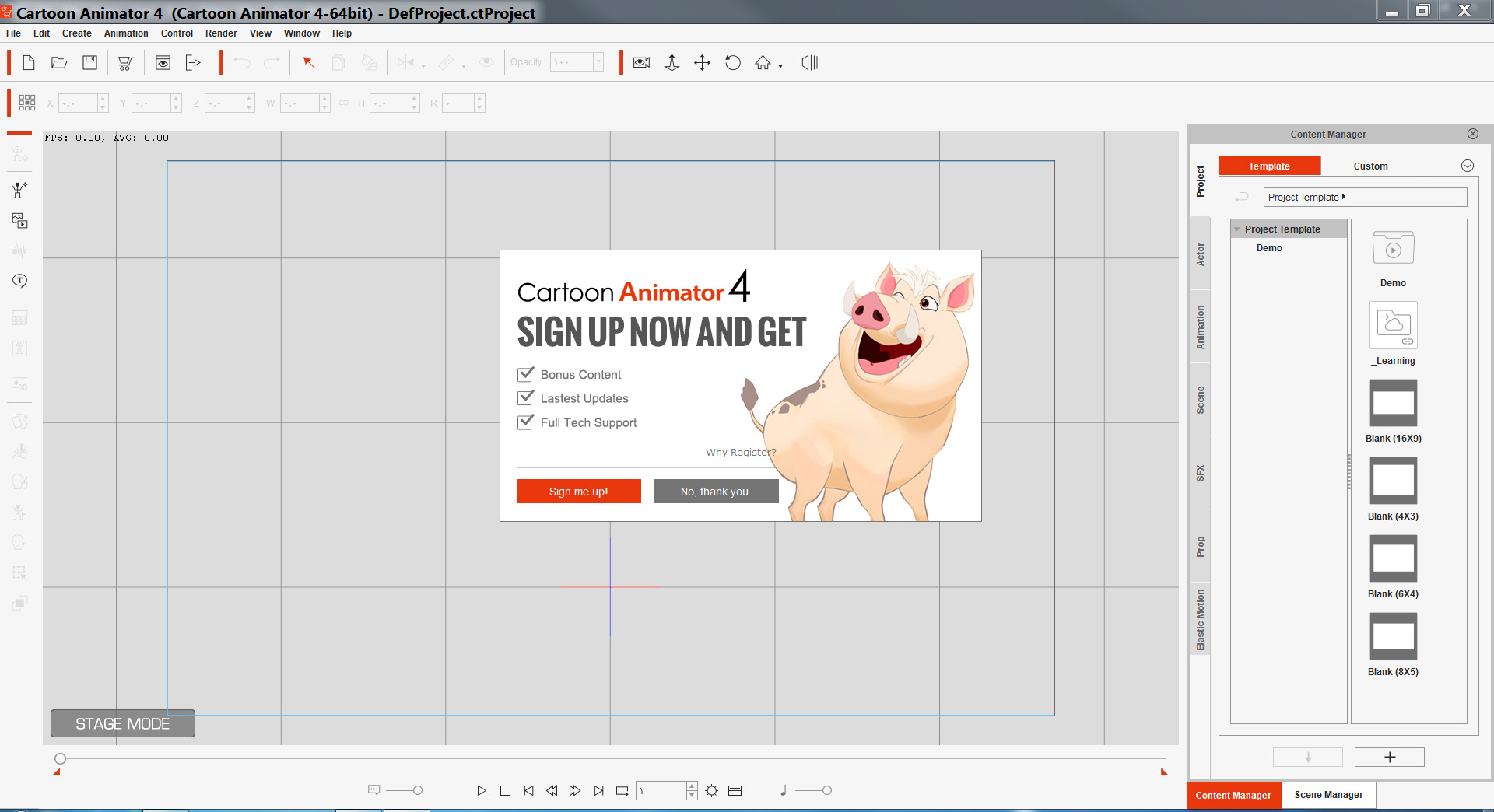The height and width of the screenshot is (812, 1494).
Task: Click the STAGE MODE toggle button
Action: [x=123, y=723]
